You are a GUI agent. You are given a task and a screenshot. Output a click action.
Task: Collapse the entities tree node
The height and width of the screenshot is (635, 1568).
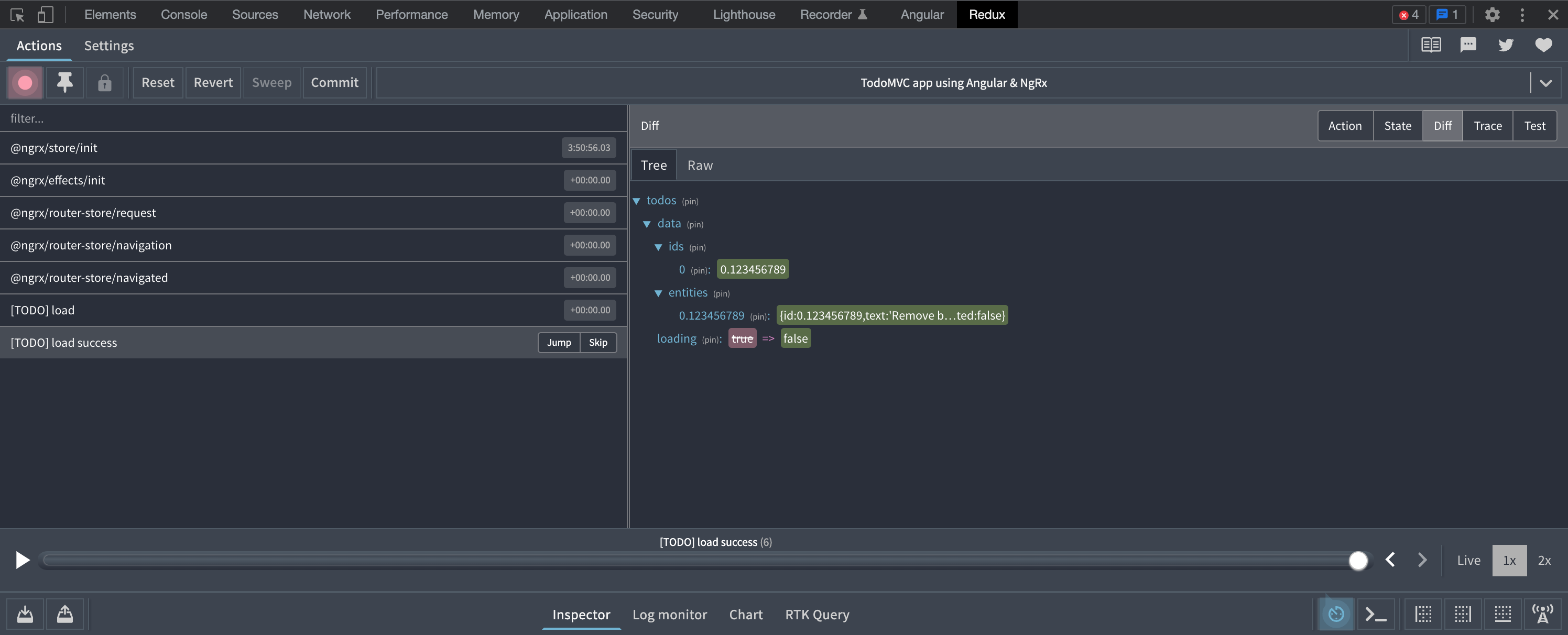pos(658,293)
